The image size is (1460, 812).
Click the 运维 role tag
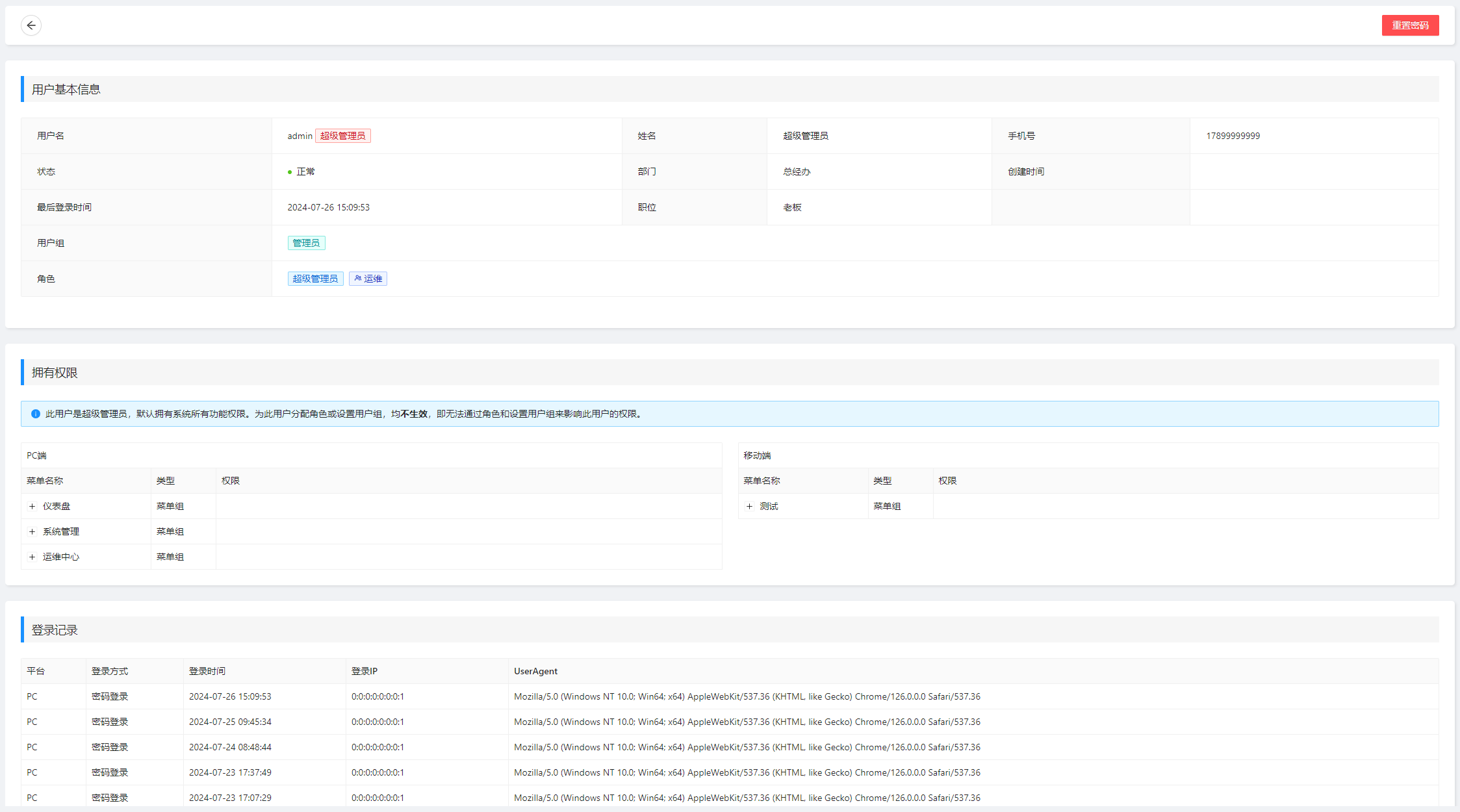(x=368, y=279)
